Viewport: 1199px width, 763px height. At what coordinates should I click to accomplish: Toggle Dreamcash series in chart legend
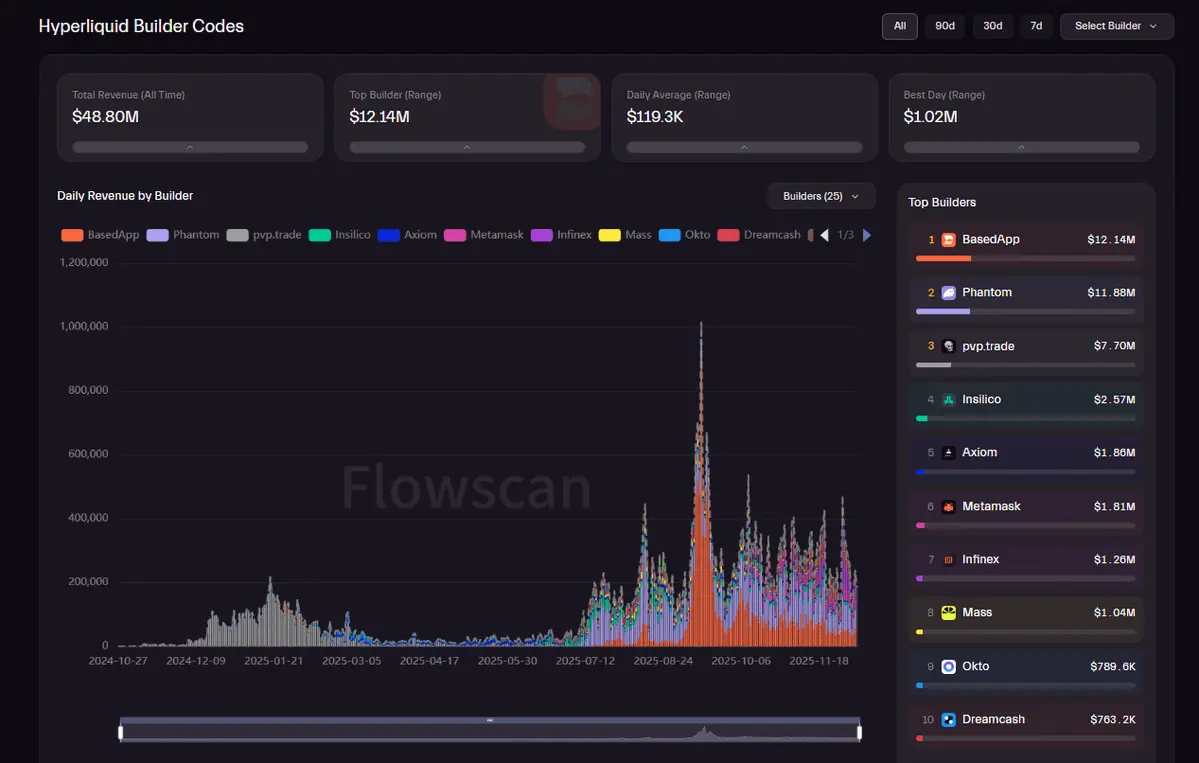pos(759,235)
